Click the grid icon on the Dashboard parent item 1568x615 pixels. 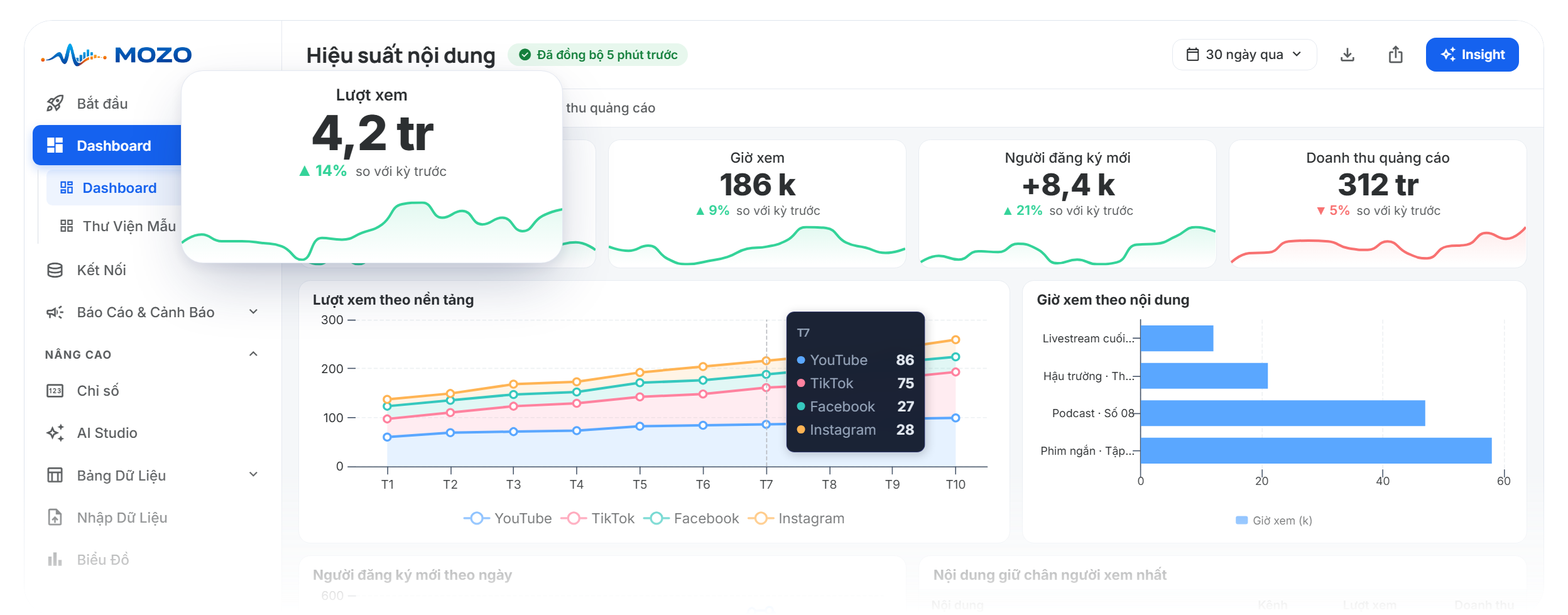(55, 146)
